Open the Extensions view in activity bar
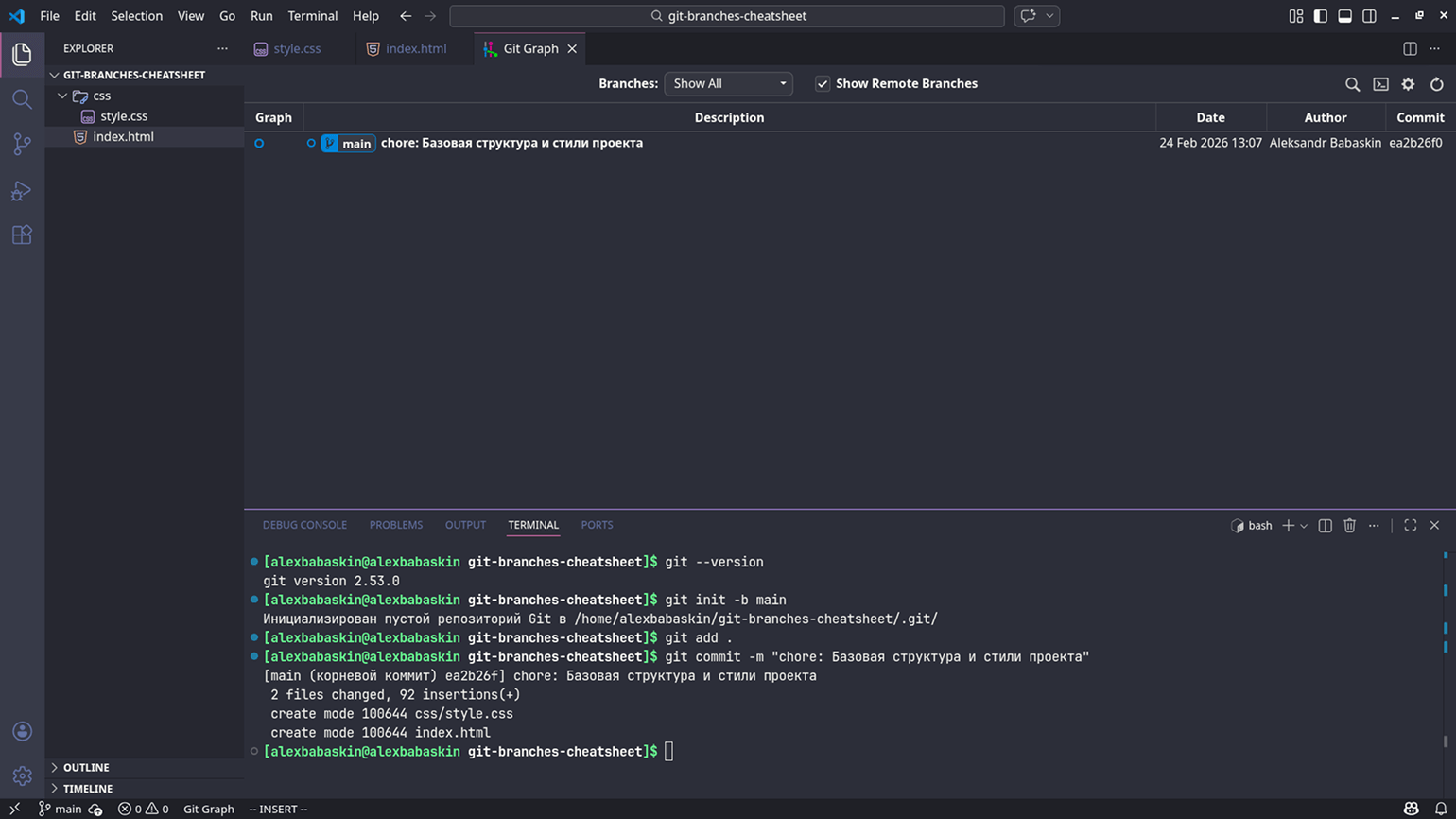 click(22, 235)
